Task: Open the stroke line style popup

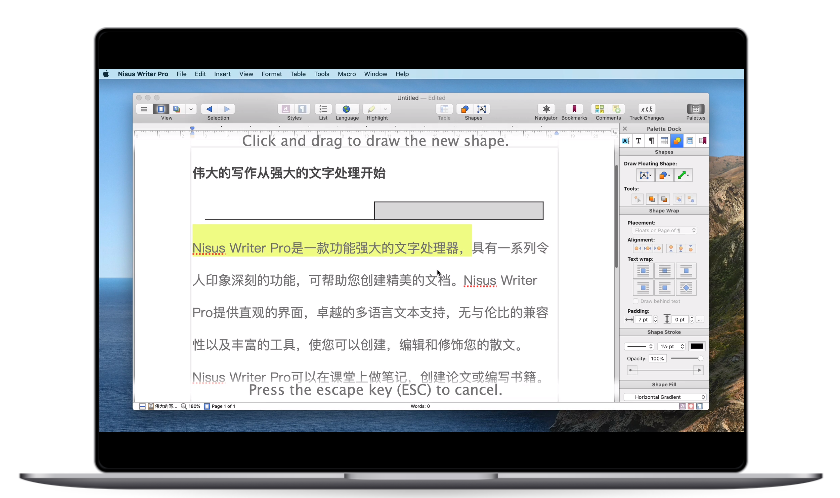Action: 639,346
